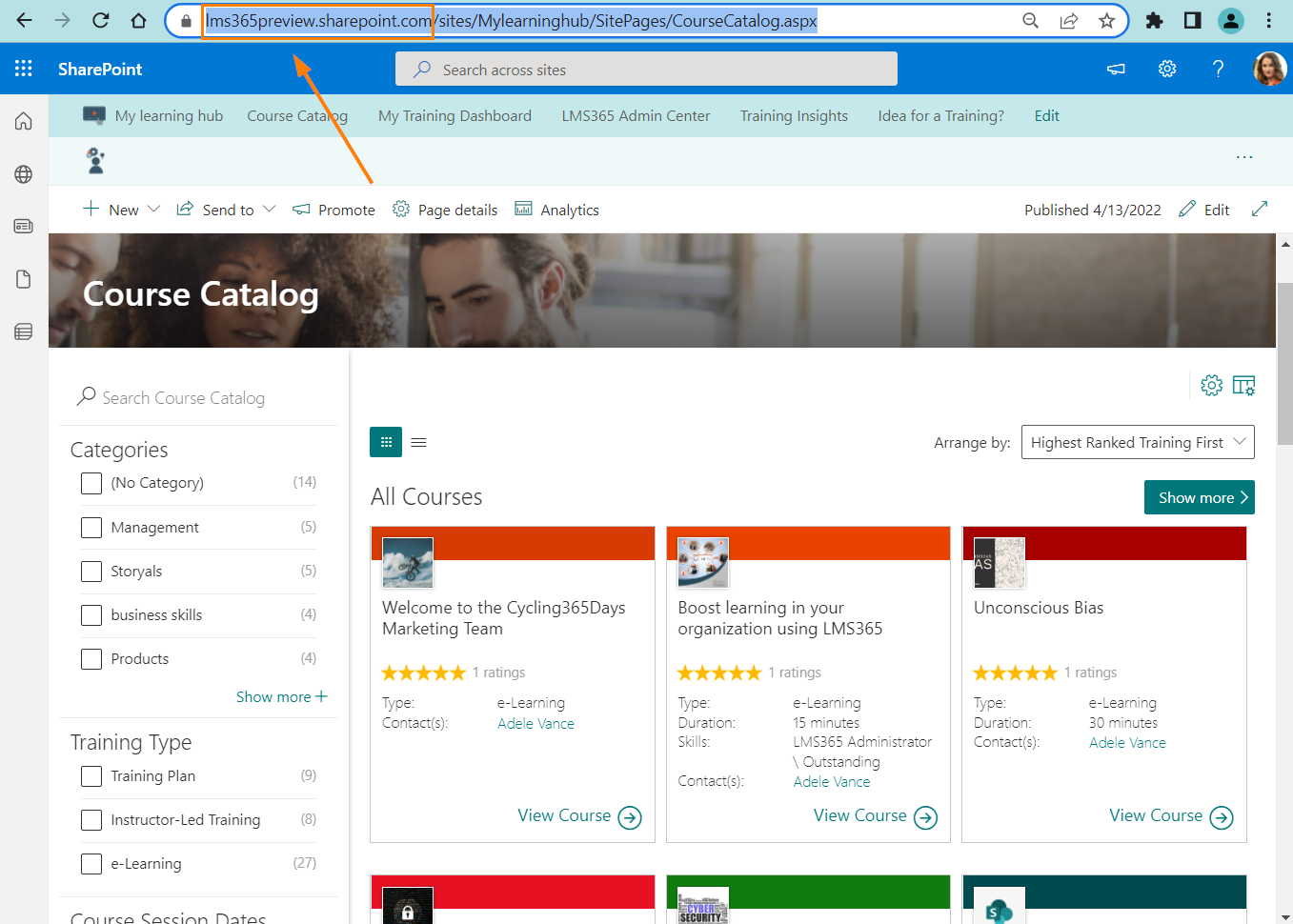Check the business skills filter
1293x924 pixels.
coord(91,614)
